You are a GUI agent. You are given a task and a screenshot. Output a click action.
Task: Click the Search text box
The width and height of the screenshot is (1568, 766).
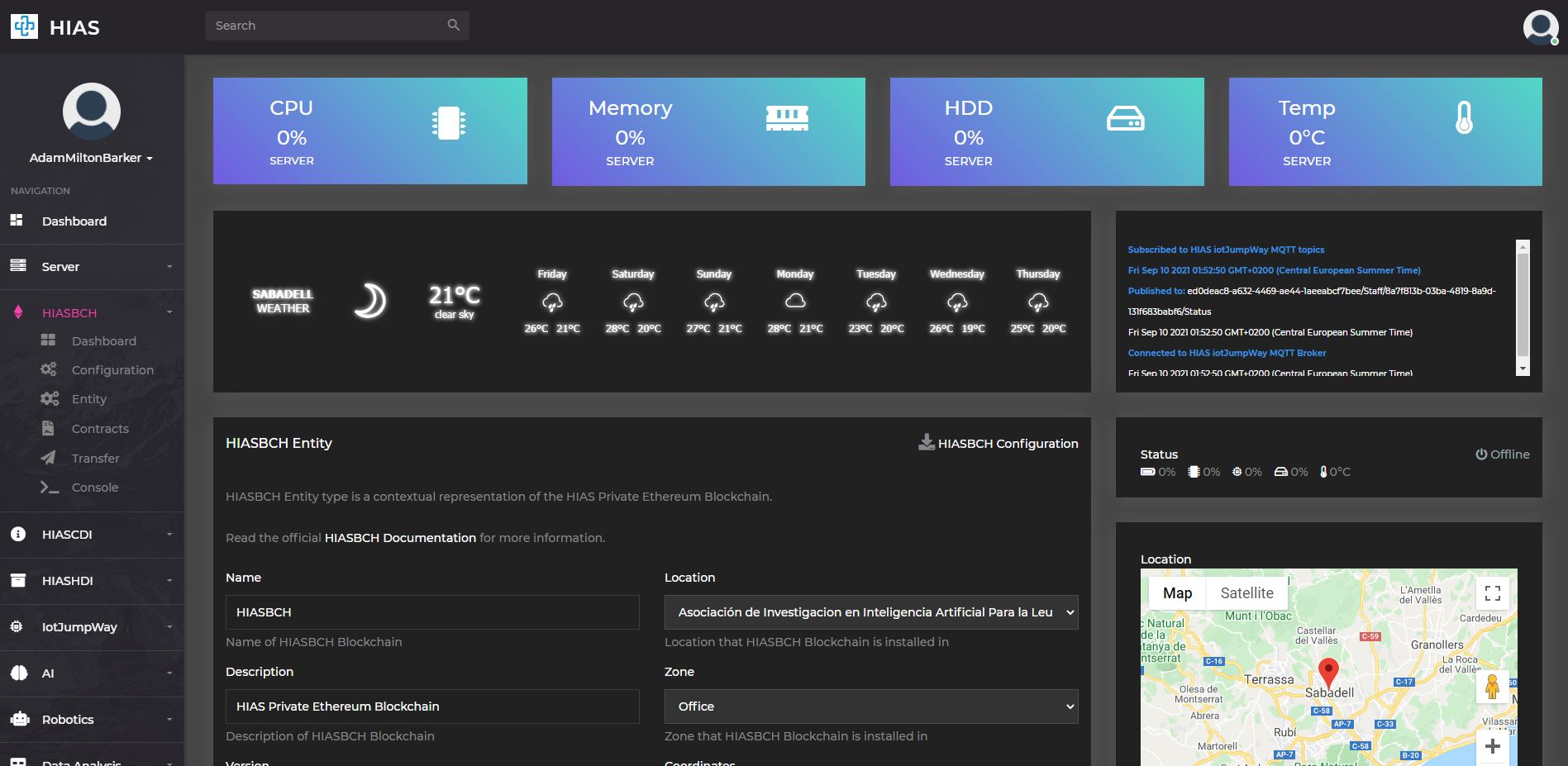click(x=336, y=26)
